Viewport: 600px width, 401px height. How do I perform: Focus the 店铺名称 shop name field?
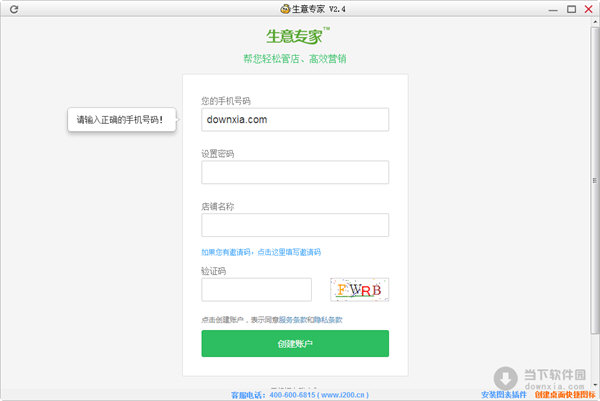coord(295,225)
